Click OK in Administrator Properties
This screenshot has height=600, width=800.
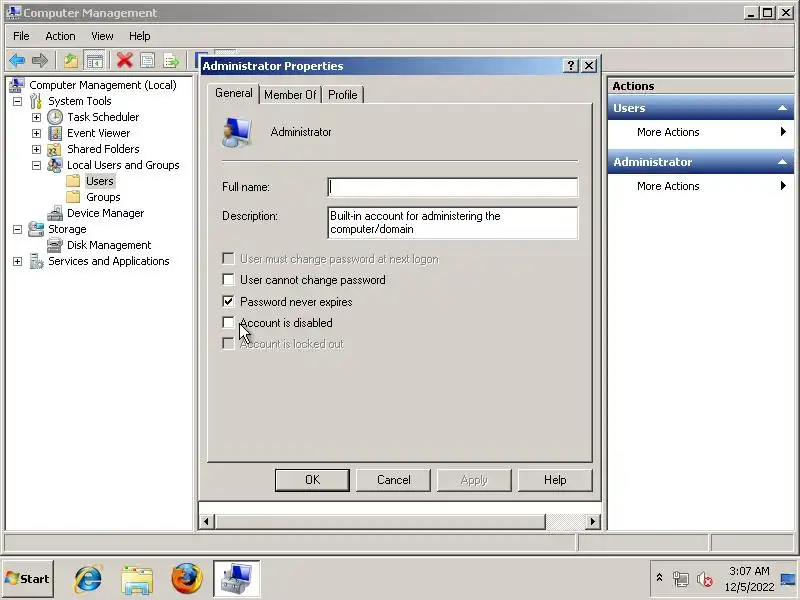click(312, 480)
